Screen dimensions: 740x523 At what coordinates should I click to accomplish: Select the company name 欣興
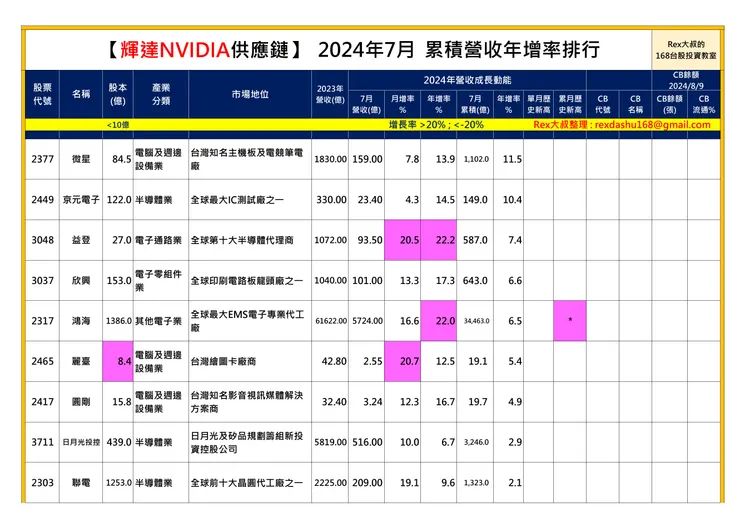(x=81, y=280)
